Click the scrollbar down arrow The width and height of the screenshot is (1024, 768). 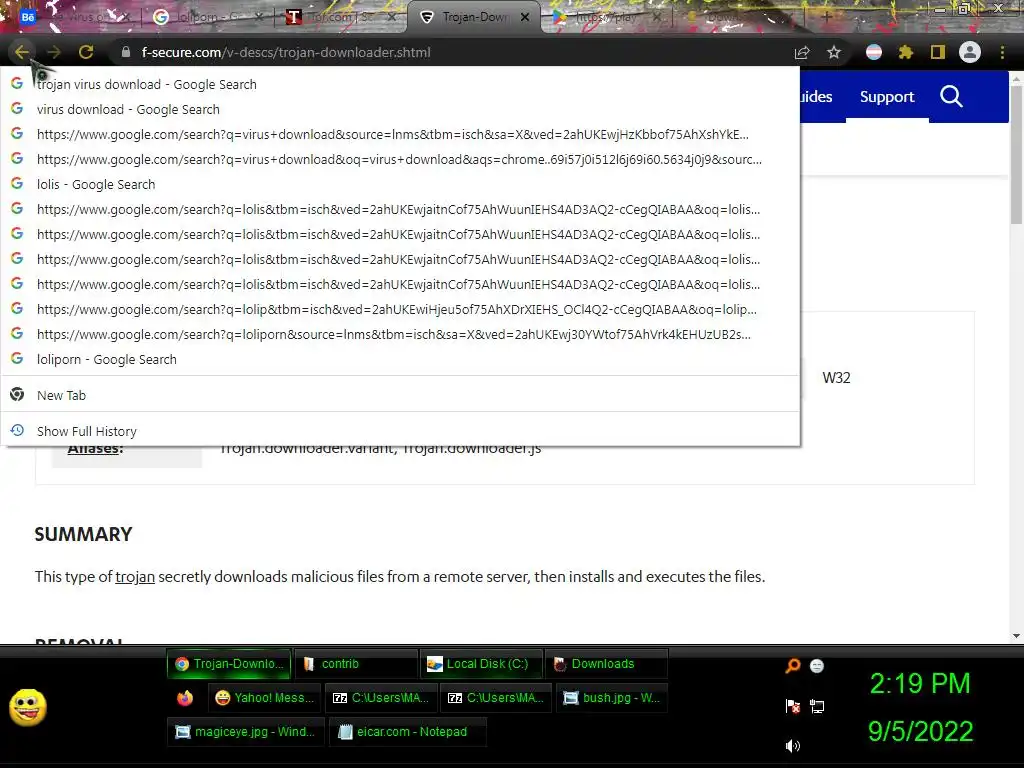click(1016, 635)
